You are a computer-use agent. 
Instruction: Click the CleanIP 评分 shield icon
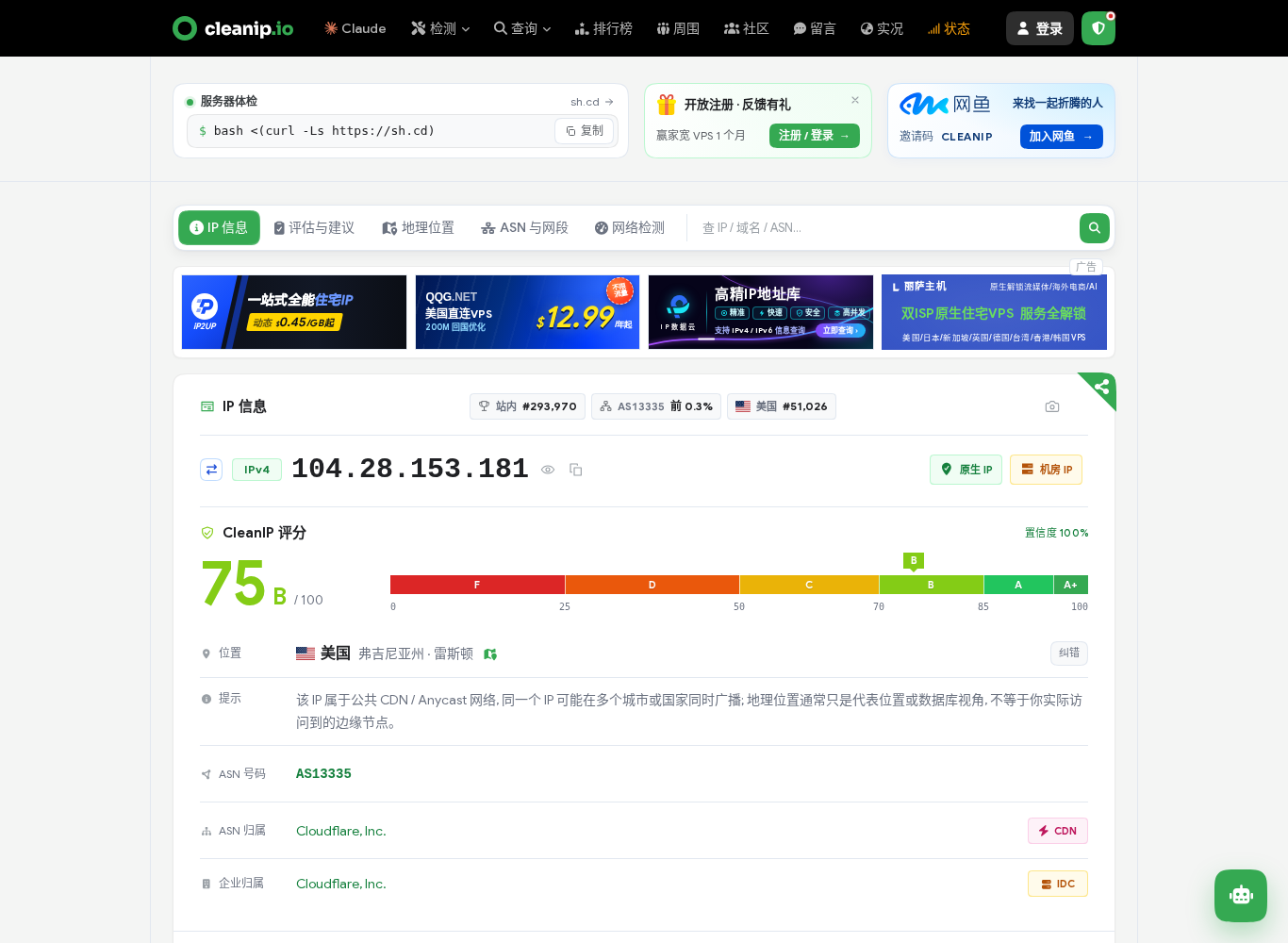(x=207, y=533)
